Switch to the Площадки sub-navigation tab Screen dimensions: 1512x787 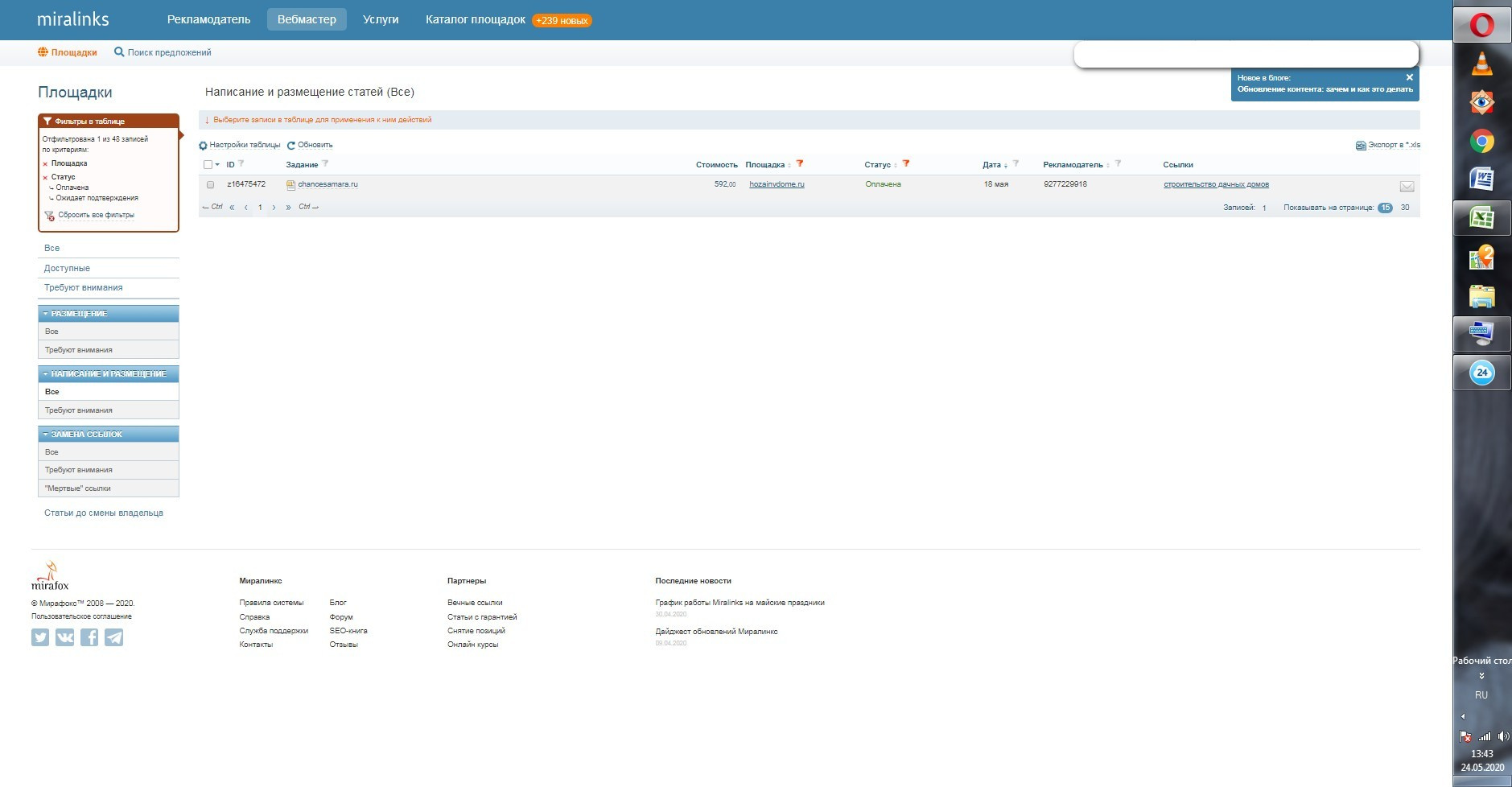tap(68, 52)
